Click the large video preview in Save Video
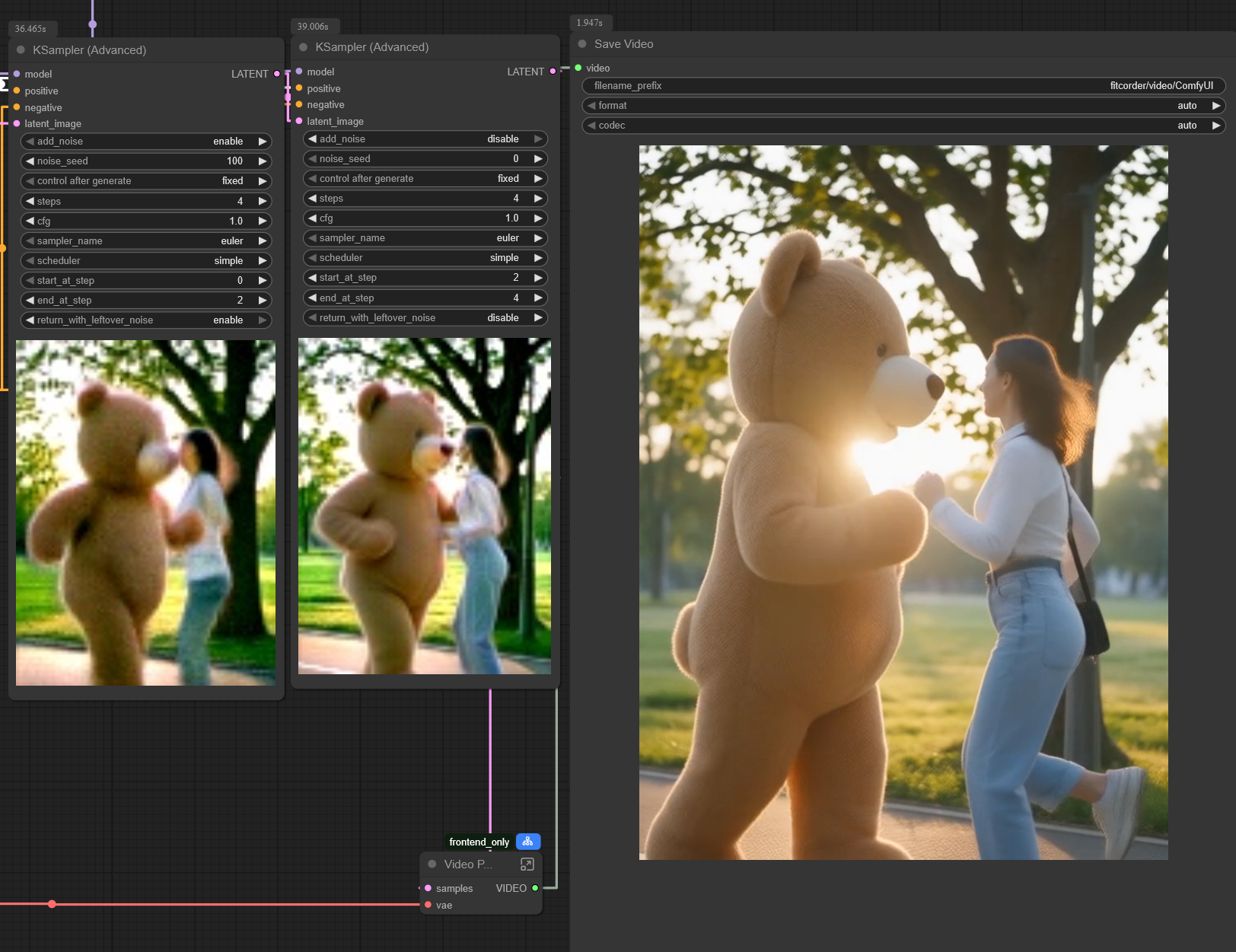This screenshot has height=952, width=1236. coord(903,502)
